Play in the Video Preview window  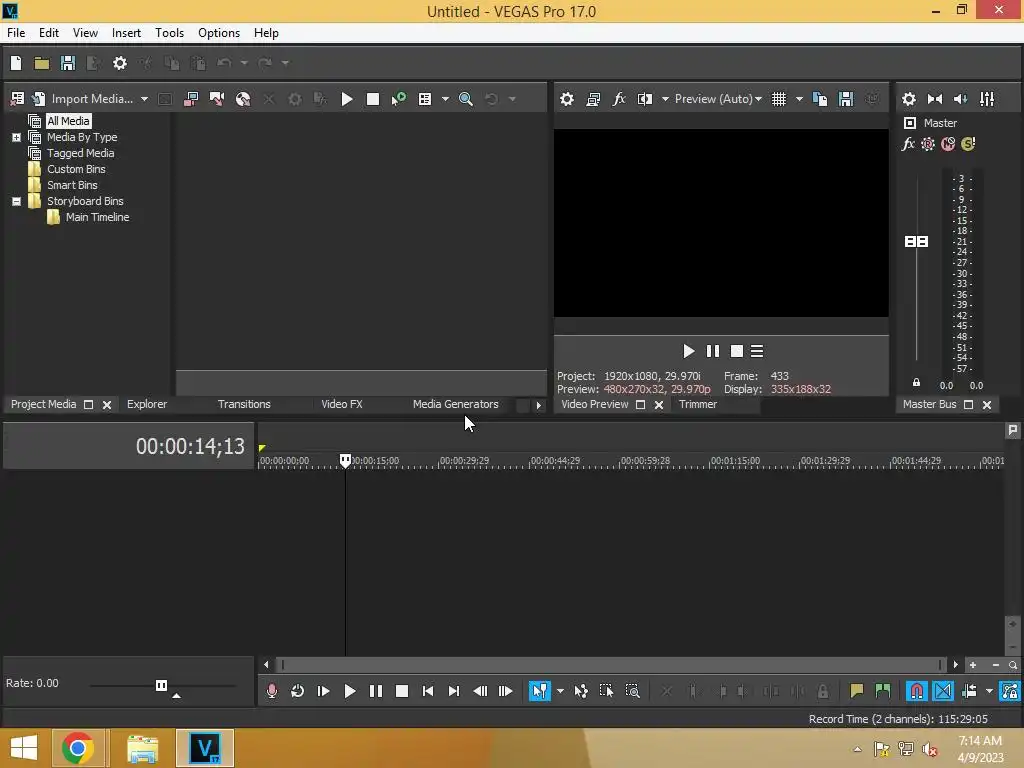point(688,351)
